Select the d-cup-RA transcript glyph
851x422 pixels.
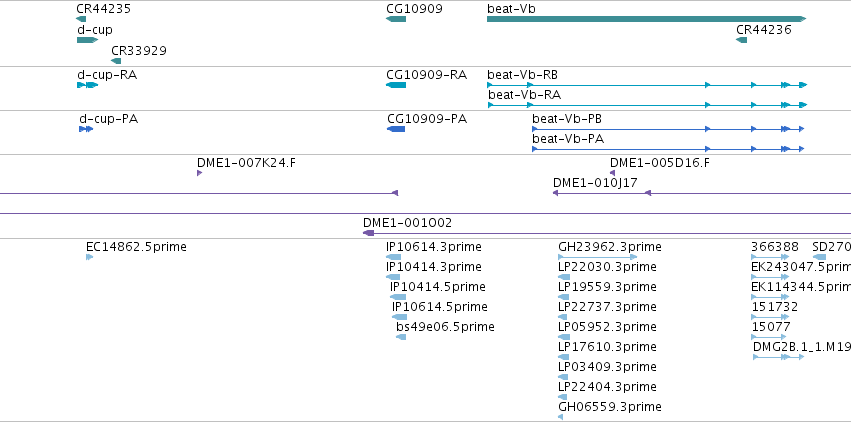87,85
